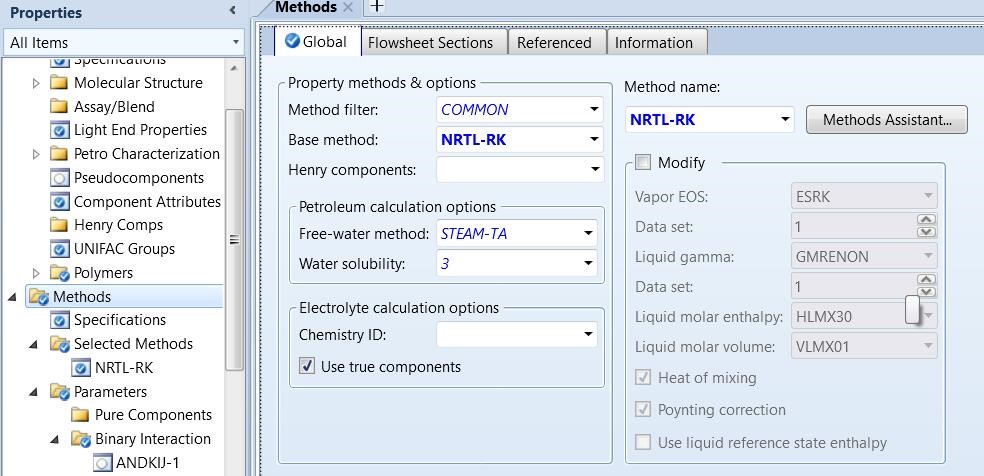Collapse the Methods tree node

click(x=12, y=297)
